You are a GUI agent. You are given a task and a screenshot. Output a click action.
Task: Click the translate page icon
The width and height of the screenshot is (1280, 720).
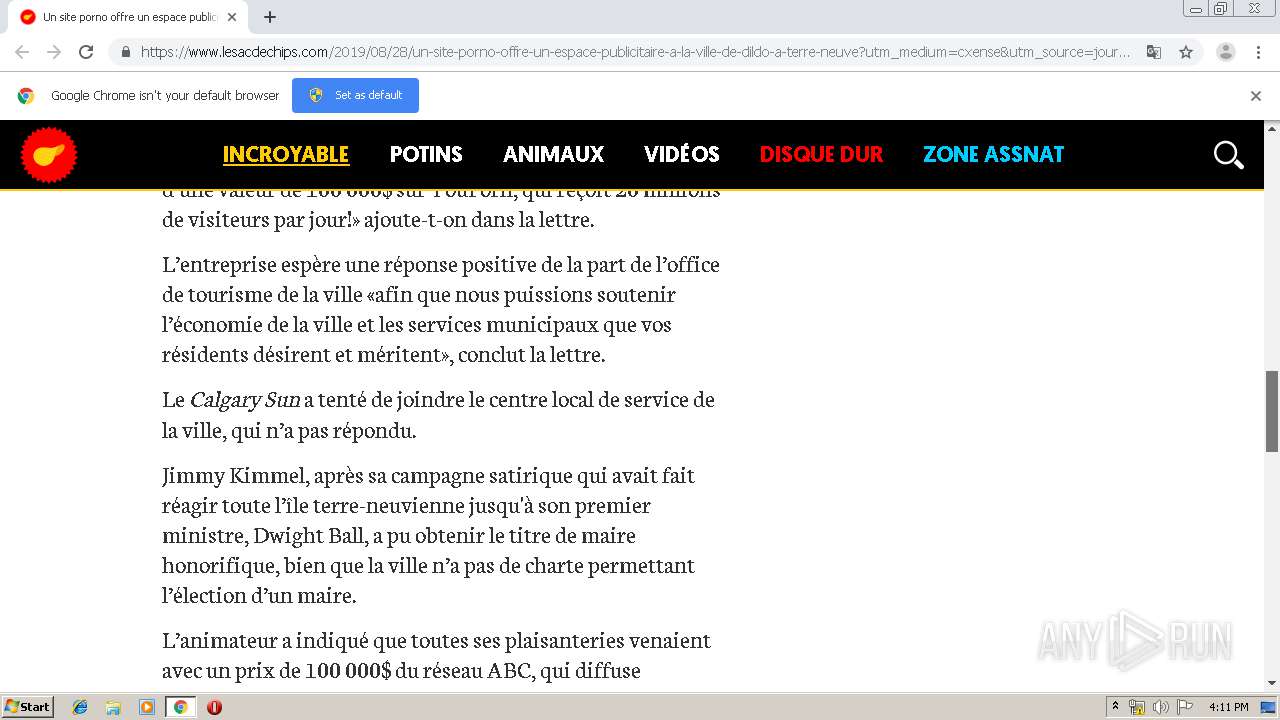1154,52
